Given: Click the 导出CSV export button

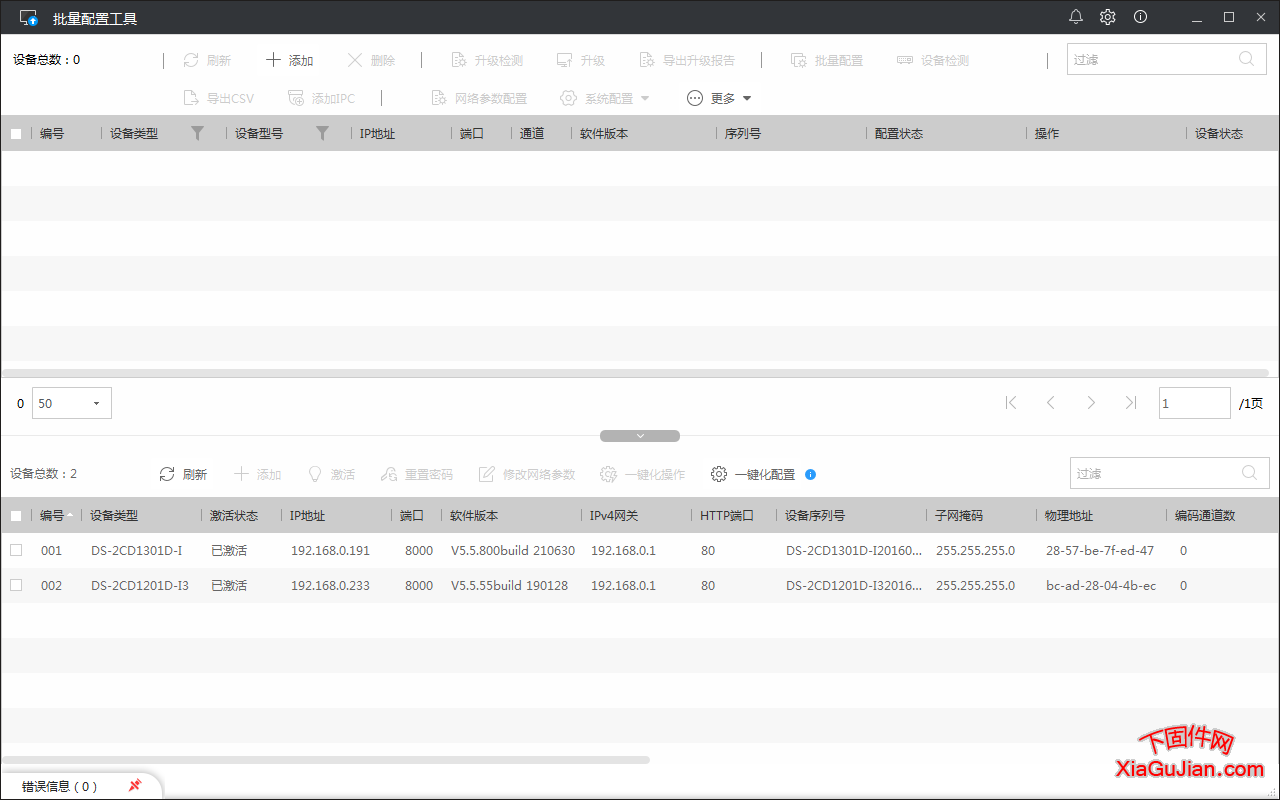Looking at the screenshot, I should point(218,98).
